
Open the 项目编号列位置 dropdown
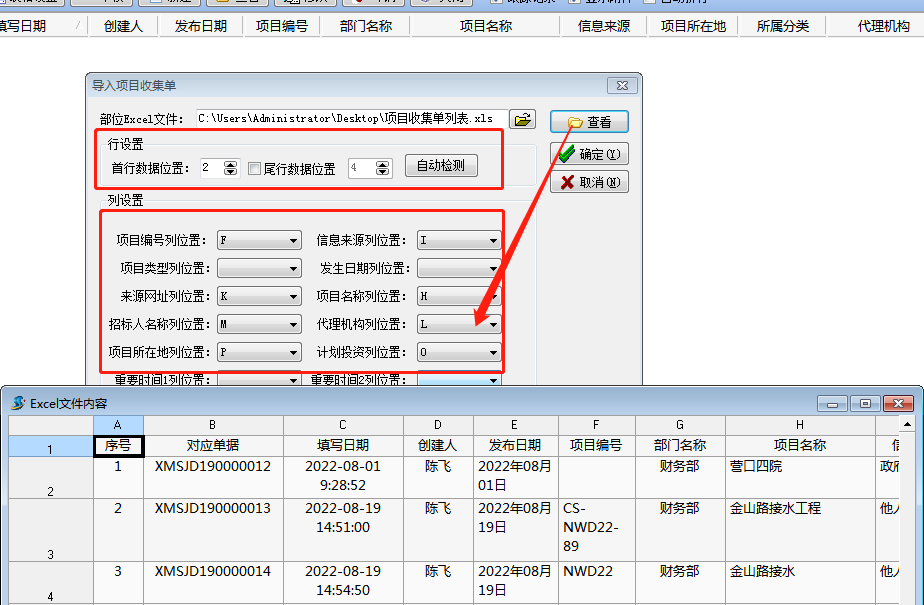click(293, 241)
